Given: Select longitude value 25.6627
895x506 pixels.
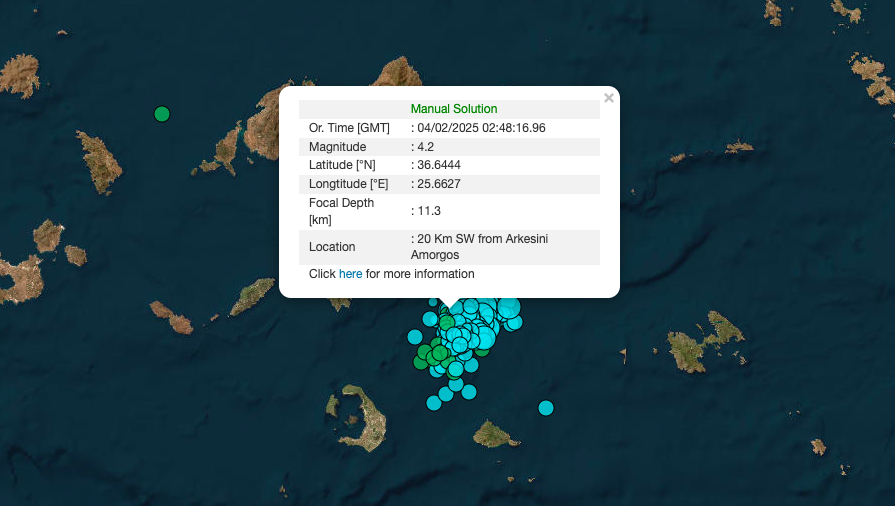Looking at the screenshot, I should 439,184.
